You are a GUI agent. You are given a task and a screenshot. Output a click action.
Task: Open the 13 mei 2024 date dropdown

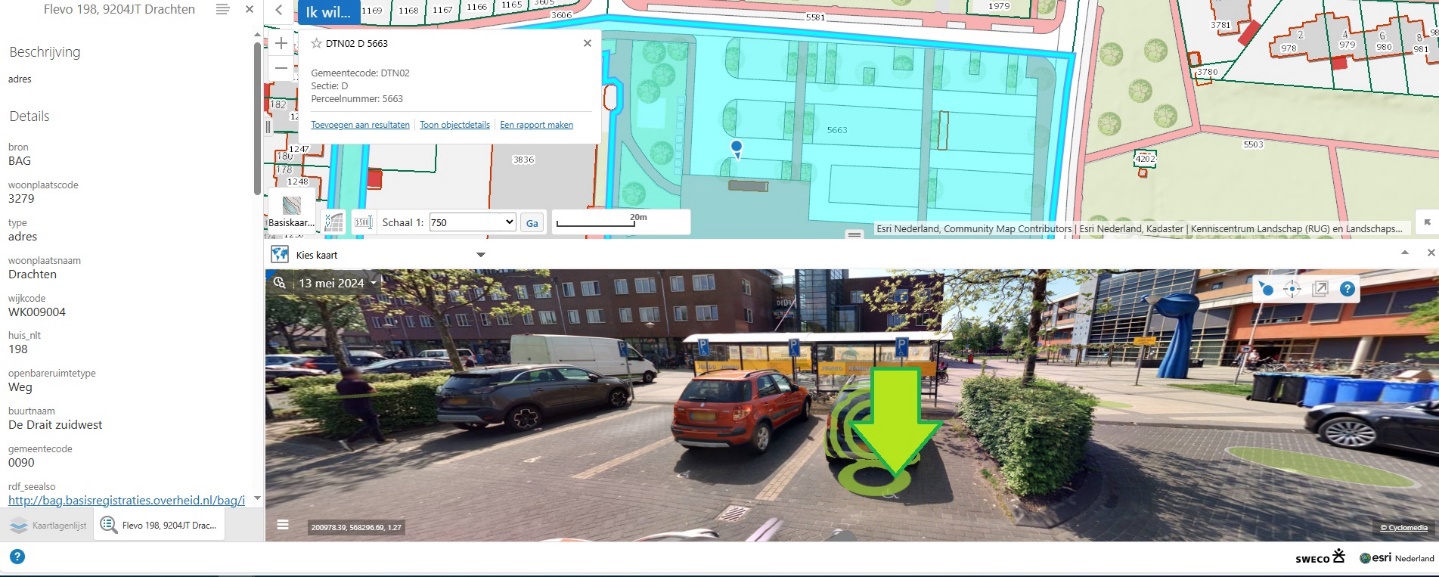point(337,283)
